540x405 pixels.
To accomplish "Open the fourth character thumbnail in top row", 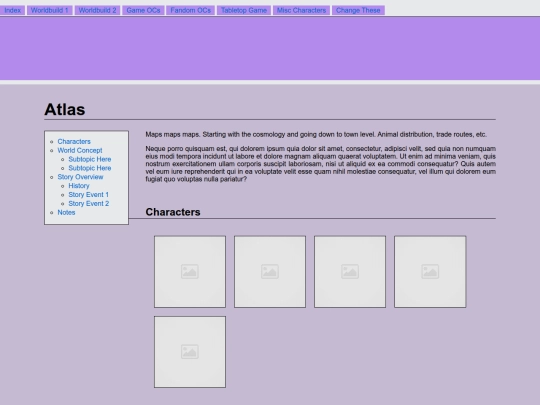I will tap(430, 272).
